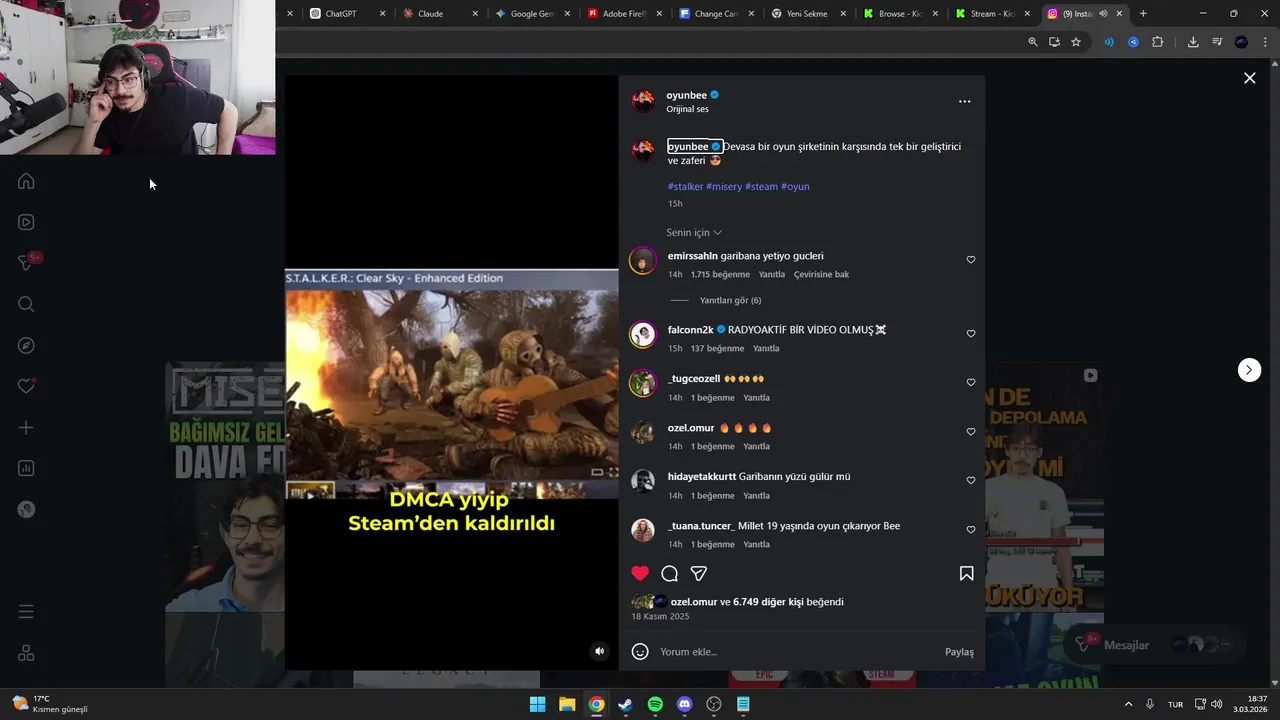Open Notifications heart in the sidebar
This screenshot has height=720, width=1280.
pyautogui.click(x=26, y=386)
